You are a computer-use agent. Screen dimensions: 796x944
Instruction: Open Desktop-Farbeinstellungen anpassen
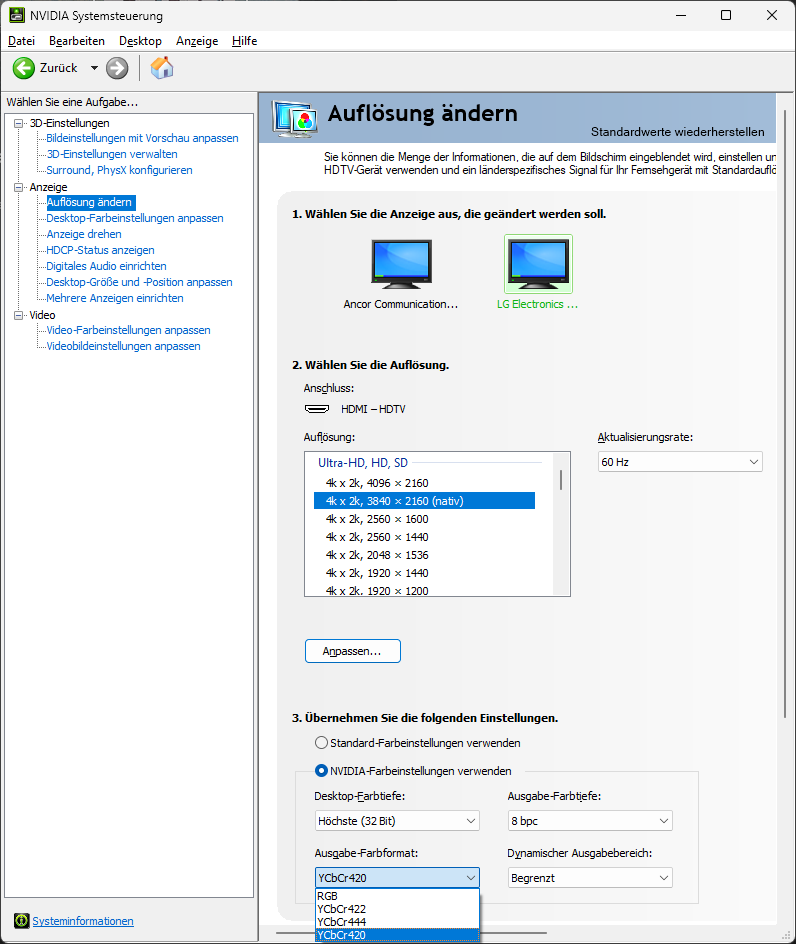[x=135, y=218]
